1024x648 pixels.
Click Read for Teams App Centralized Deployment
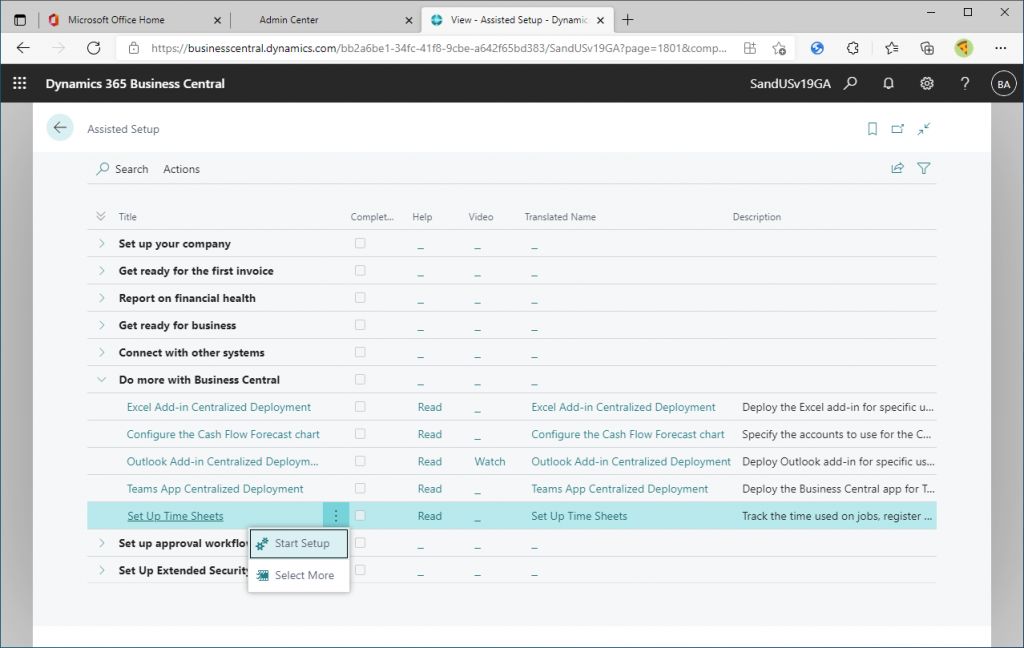(x=430, y=489)
